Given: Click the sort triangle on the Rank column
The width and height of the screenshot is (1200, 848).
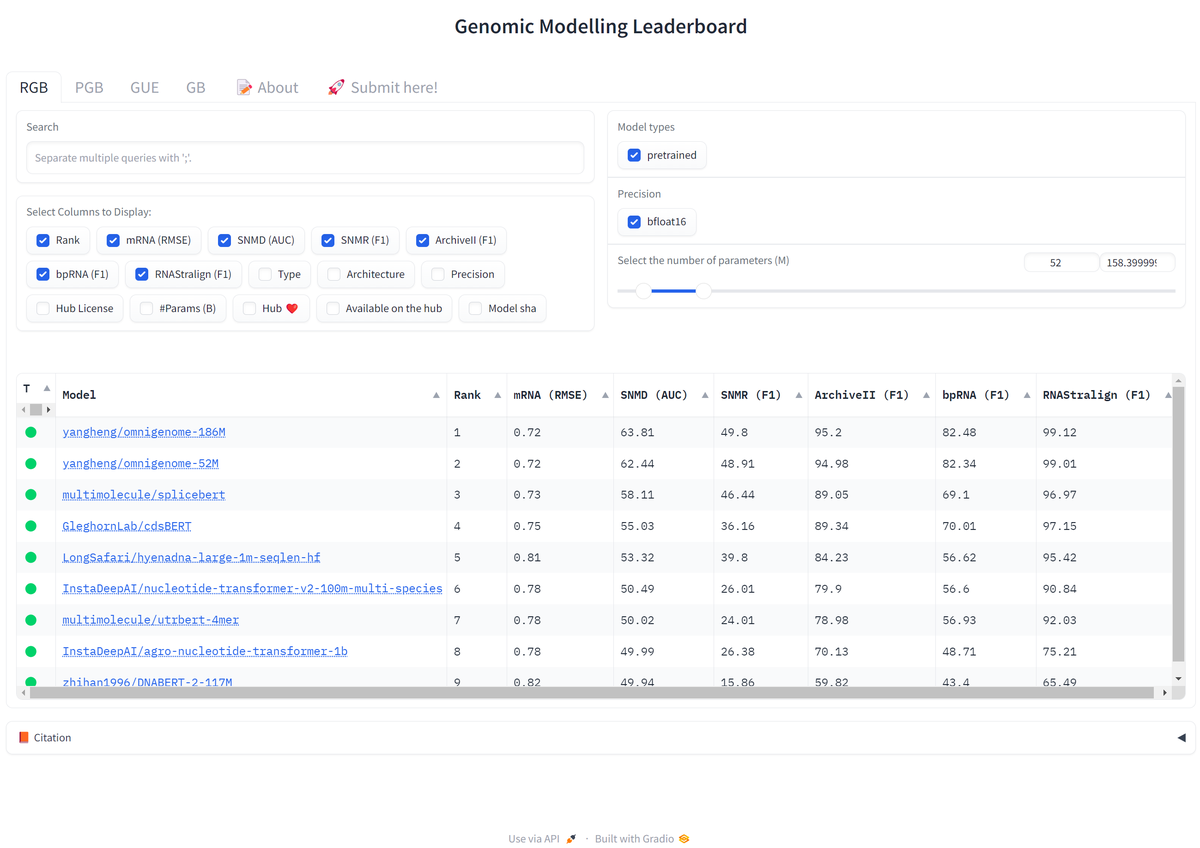Looking at the screenshot, I should tap(491, 394).
